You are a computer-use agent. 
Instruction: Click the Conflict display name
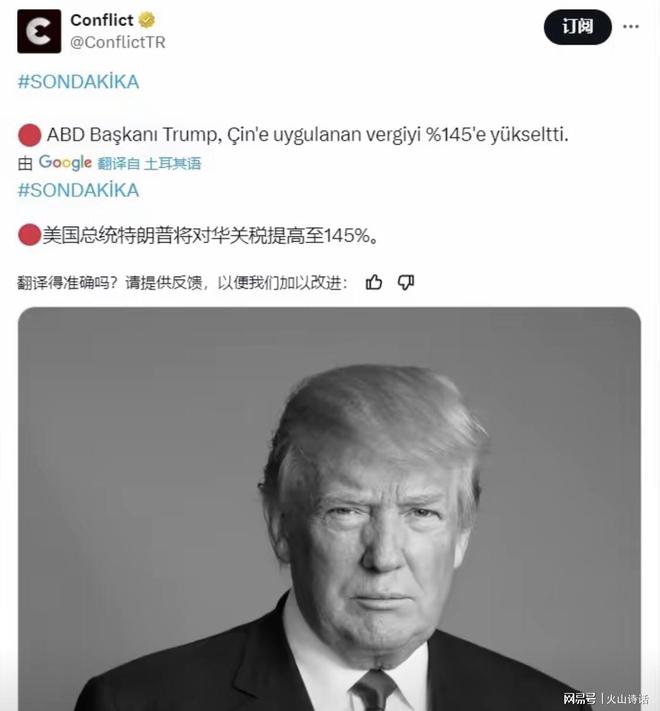coord(102,20)
